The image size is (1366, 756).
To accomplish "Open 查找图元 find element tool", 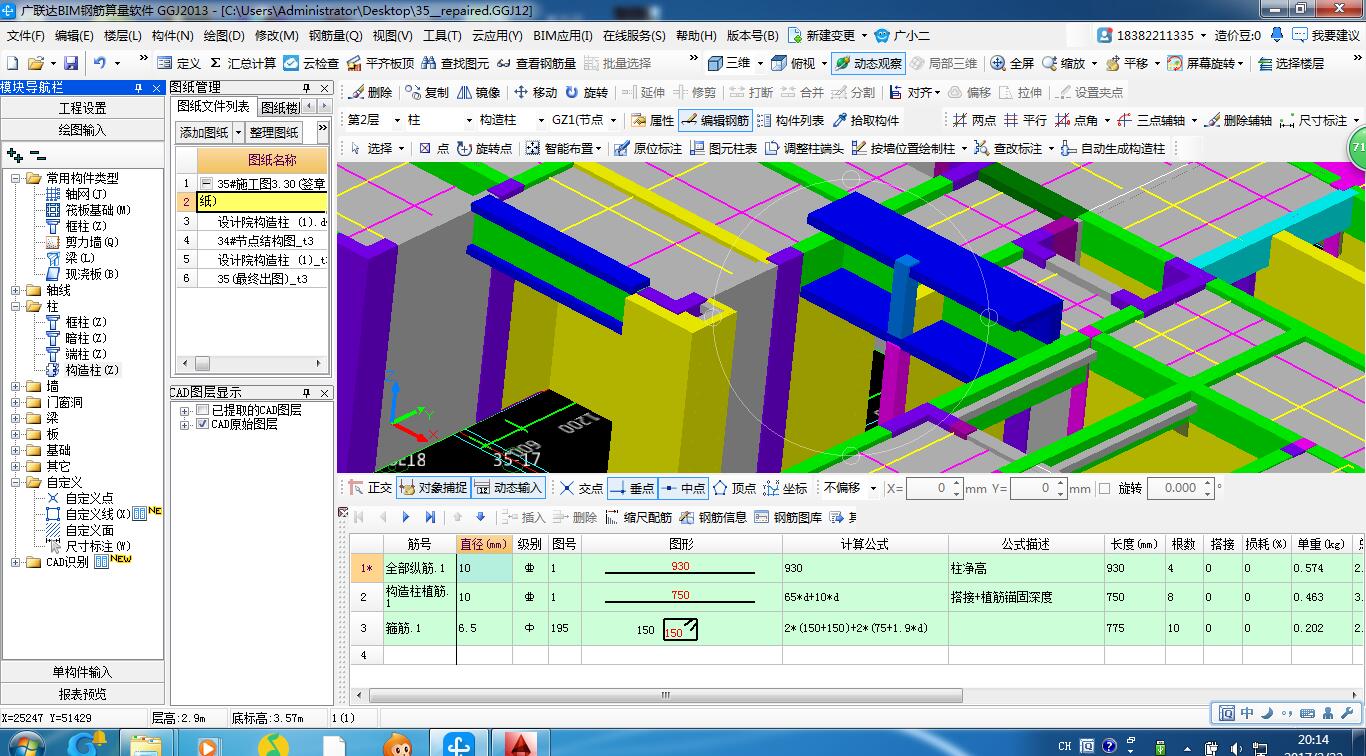I will tap(455, 63).
